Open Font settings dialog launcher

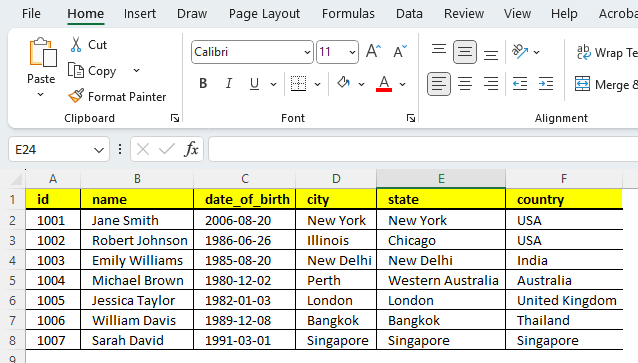(411, 118)
